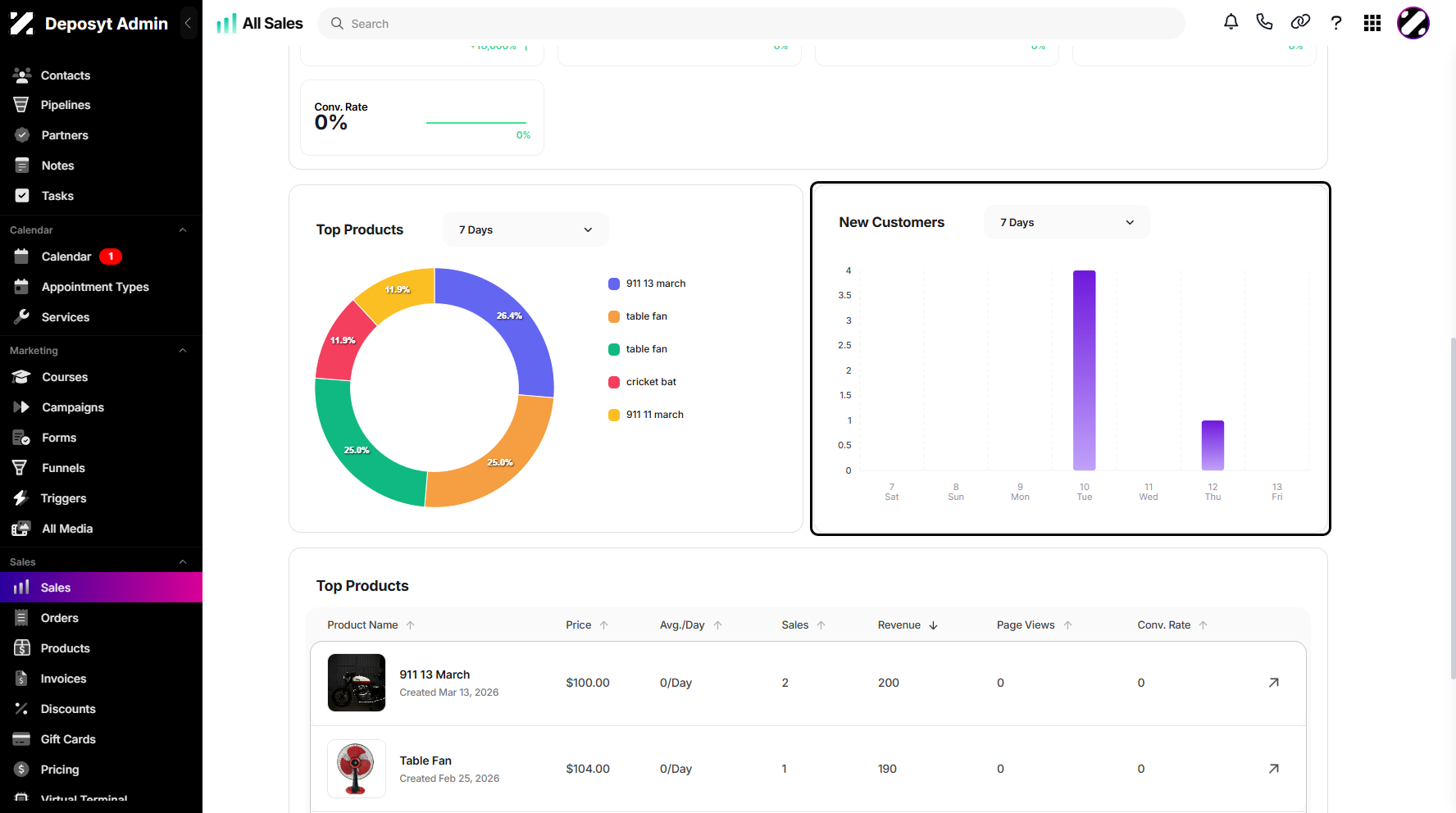
Task: Open the help question mark icon
Action: [x=1336, y=23]
